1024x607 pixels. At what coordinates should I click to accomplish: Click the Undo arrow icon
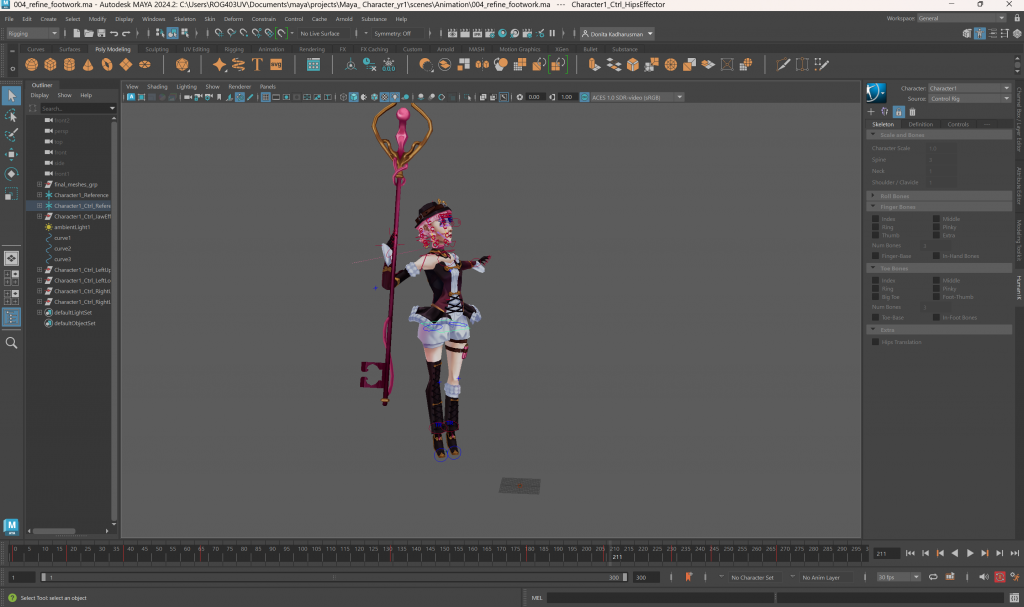(x=114, y=33)
